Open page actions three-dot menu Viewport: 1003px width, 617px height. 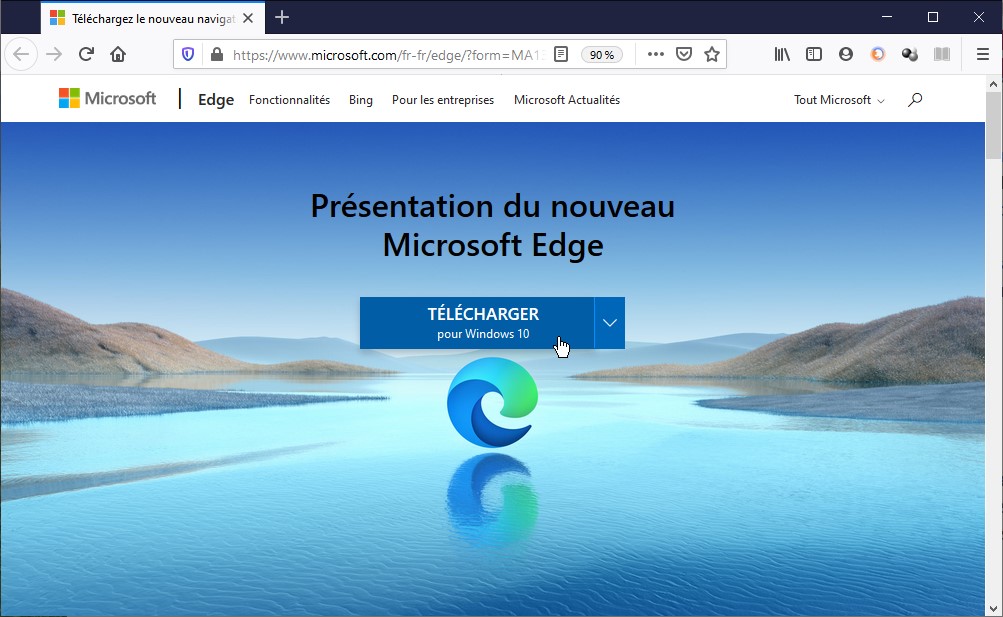pyautogui.click(x=656, y=54)
